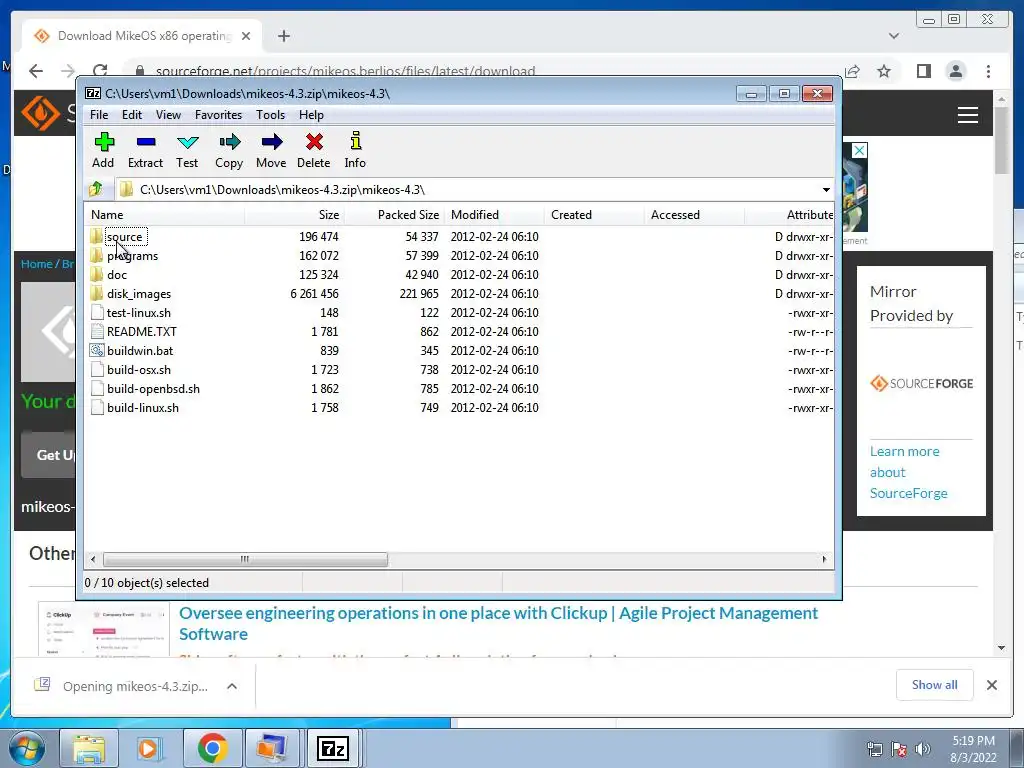Go back in the Chrome browser

click(36, 71)
